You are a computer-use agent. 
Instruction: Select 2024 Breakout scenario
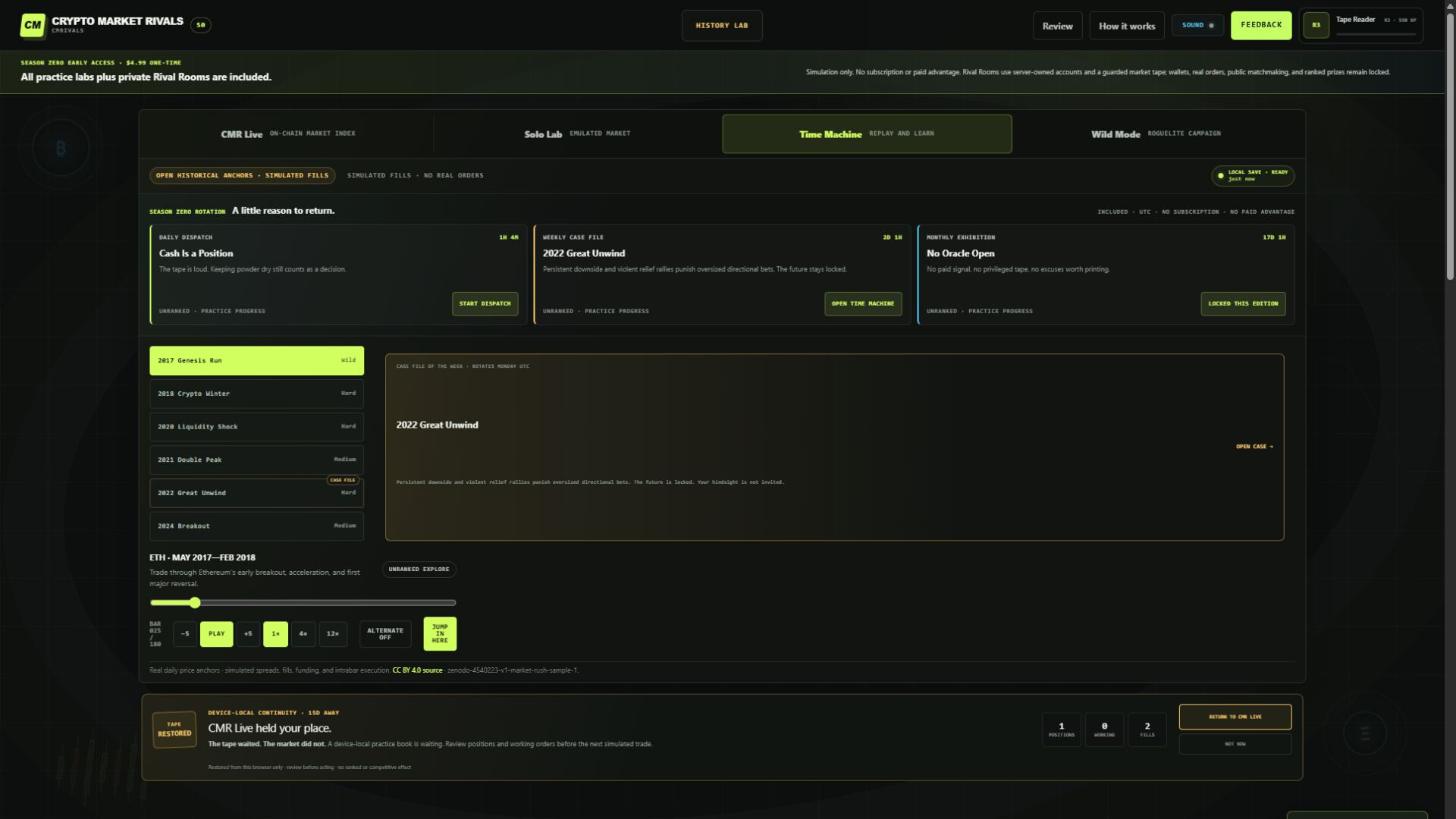[x=256, y=526]
